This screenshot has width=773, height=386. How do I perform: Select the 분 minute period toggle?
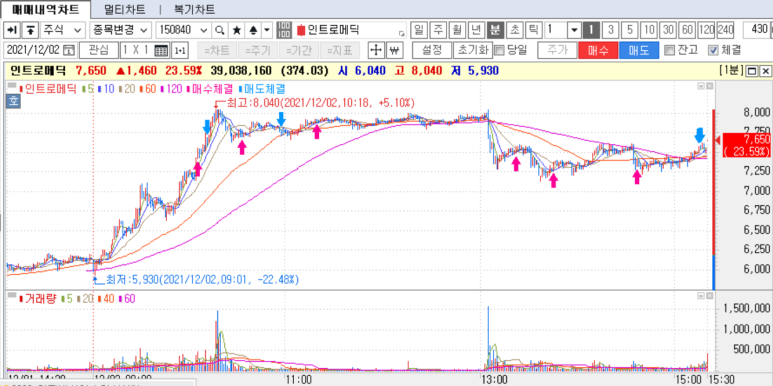[x=494, y=30]
